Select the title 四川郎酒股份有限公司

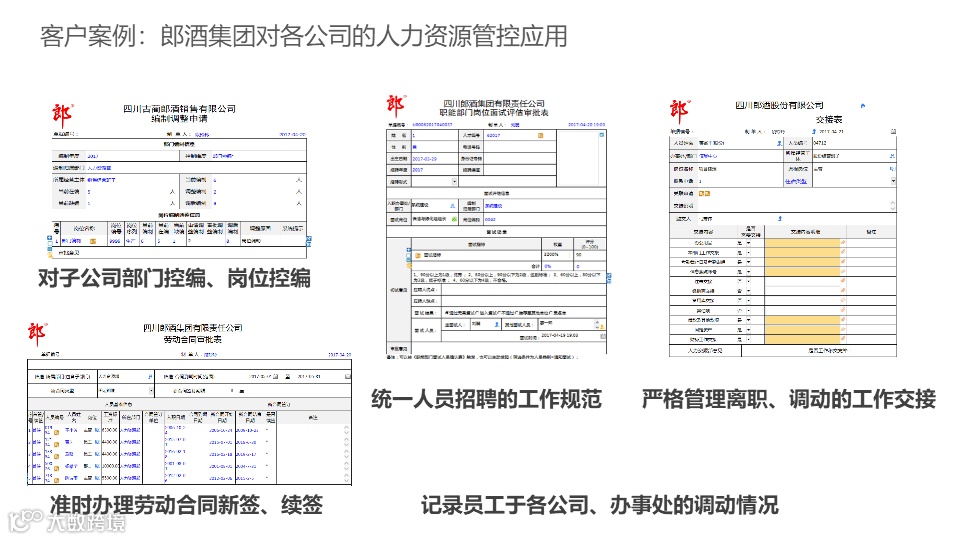[x=779, y=105]
